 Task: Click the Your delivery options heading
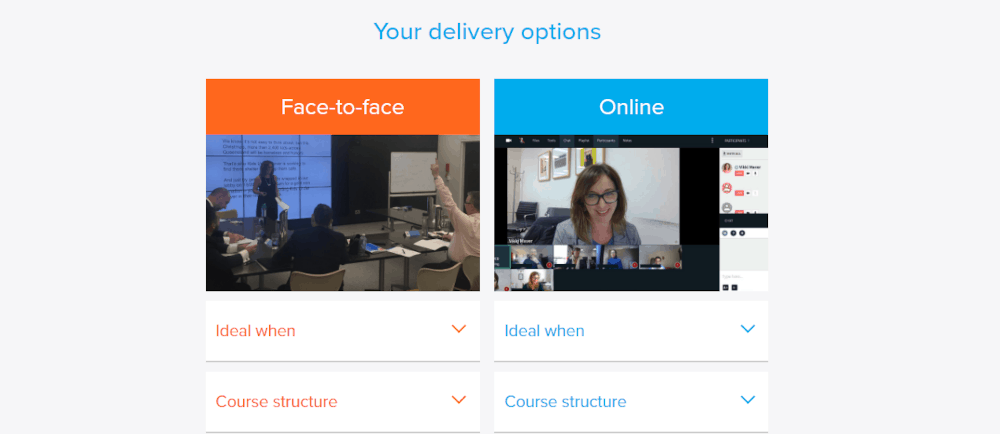(487, 31)
